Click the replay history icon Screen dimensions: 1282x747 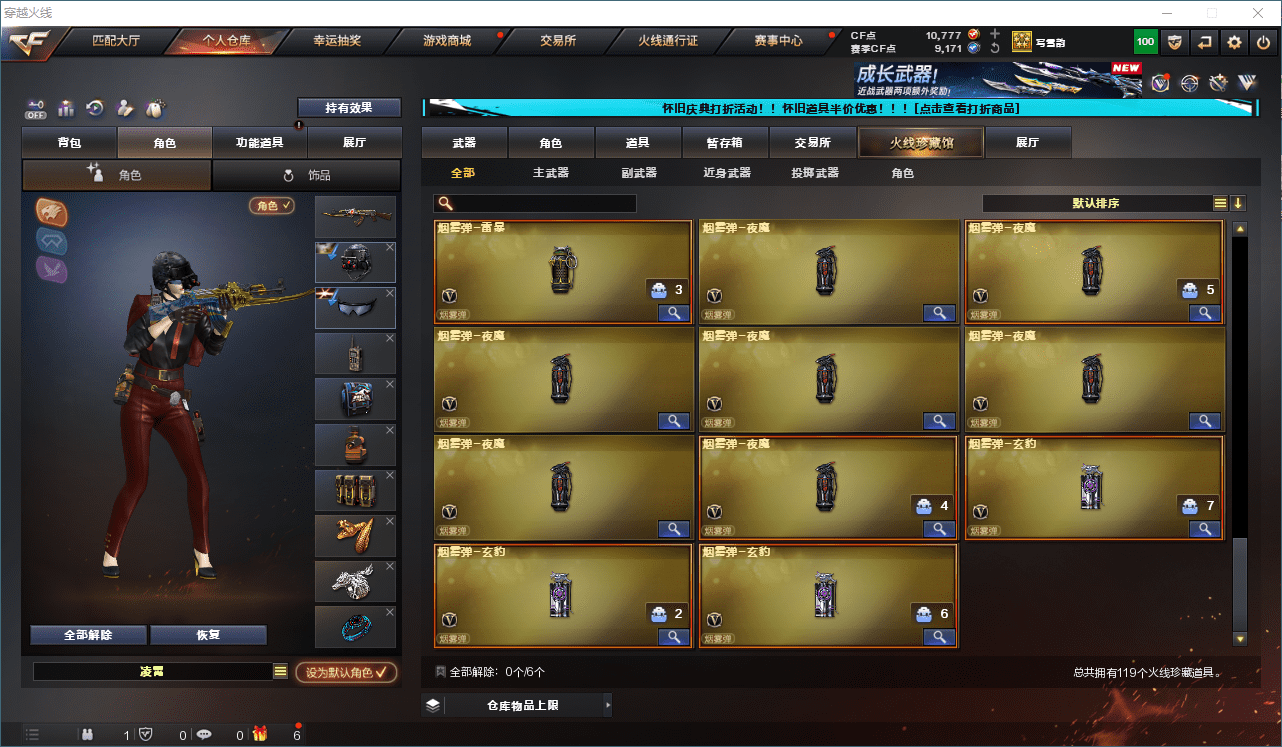pyautogui.click(x=95, y=108)
